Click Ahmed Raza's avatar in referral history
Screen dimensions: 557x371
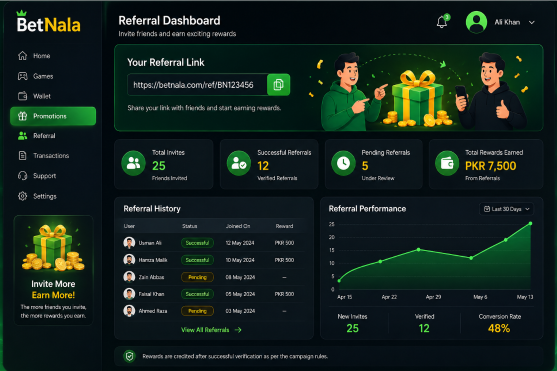tap(129, 311)
